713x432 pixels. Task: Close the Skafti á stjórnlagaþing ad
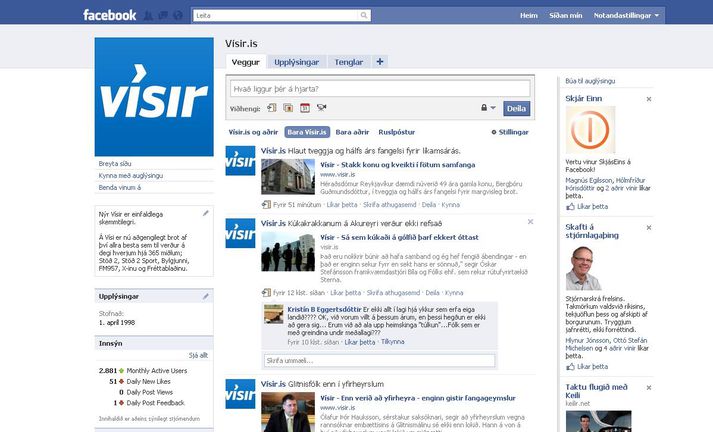tap(649, 227)
